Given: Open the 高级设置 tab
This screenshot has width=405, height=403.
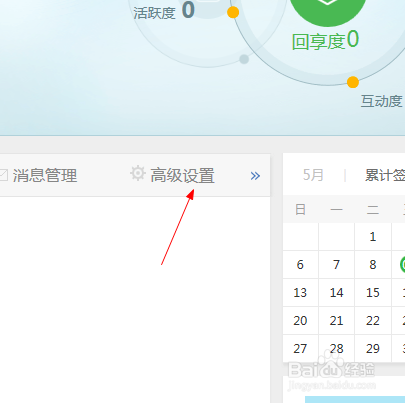Looking at the screenshot, I should coord(182,175).
